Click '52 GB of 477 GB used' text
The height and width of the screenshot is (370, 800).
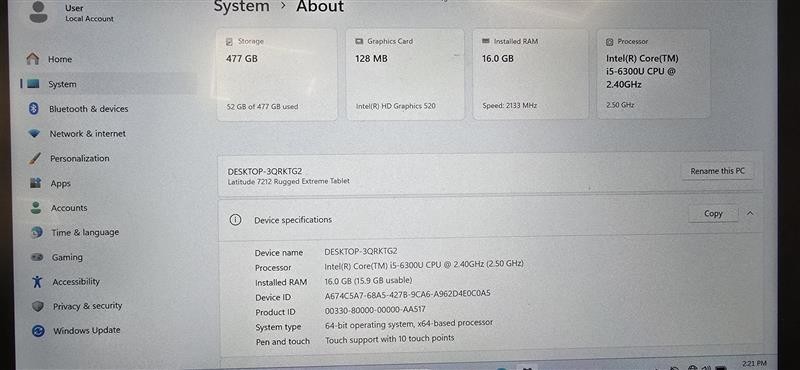point(262,107)
